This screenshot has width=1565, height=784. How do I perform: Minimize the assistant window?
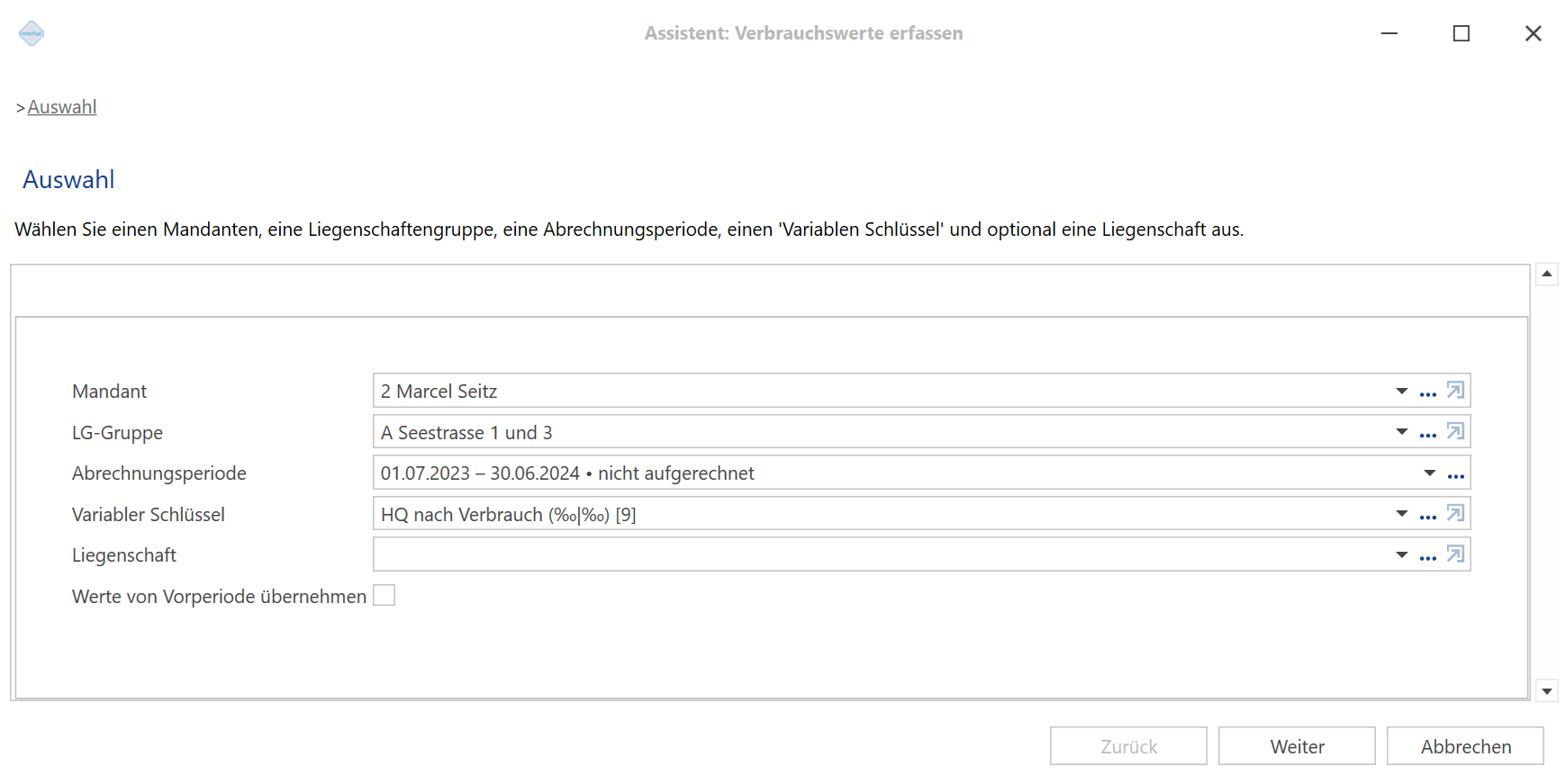(x=1389, y=33)
